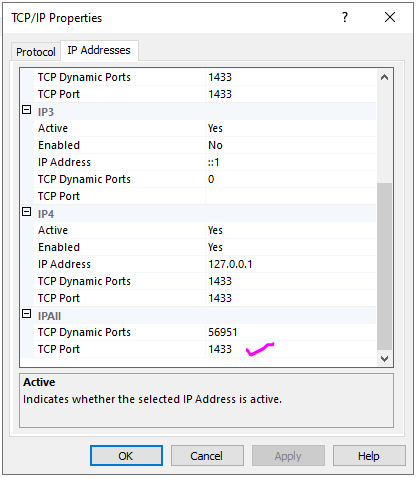Click the vertical scrollbar thumb
Image resolution: width=417 pixels, height=478 pixels.
tap(384, 266)
